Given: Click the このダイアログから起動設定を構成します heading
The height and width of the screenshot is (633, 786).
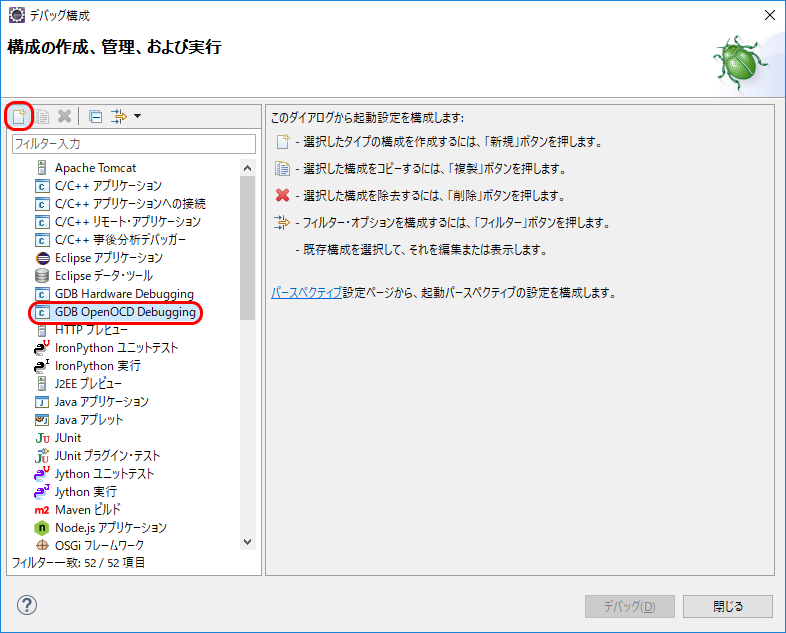Looking at the screenshot, I should click(367, 118).
